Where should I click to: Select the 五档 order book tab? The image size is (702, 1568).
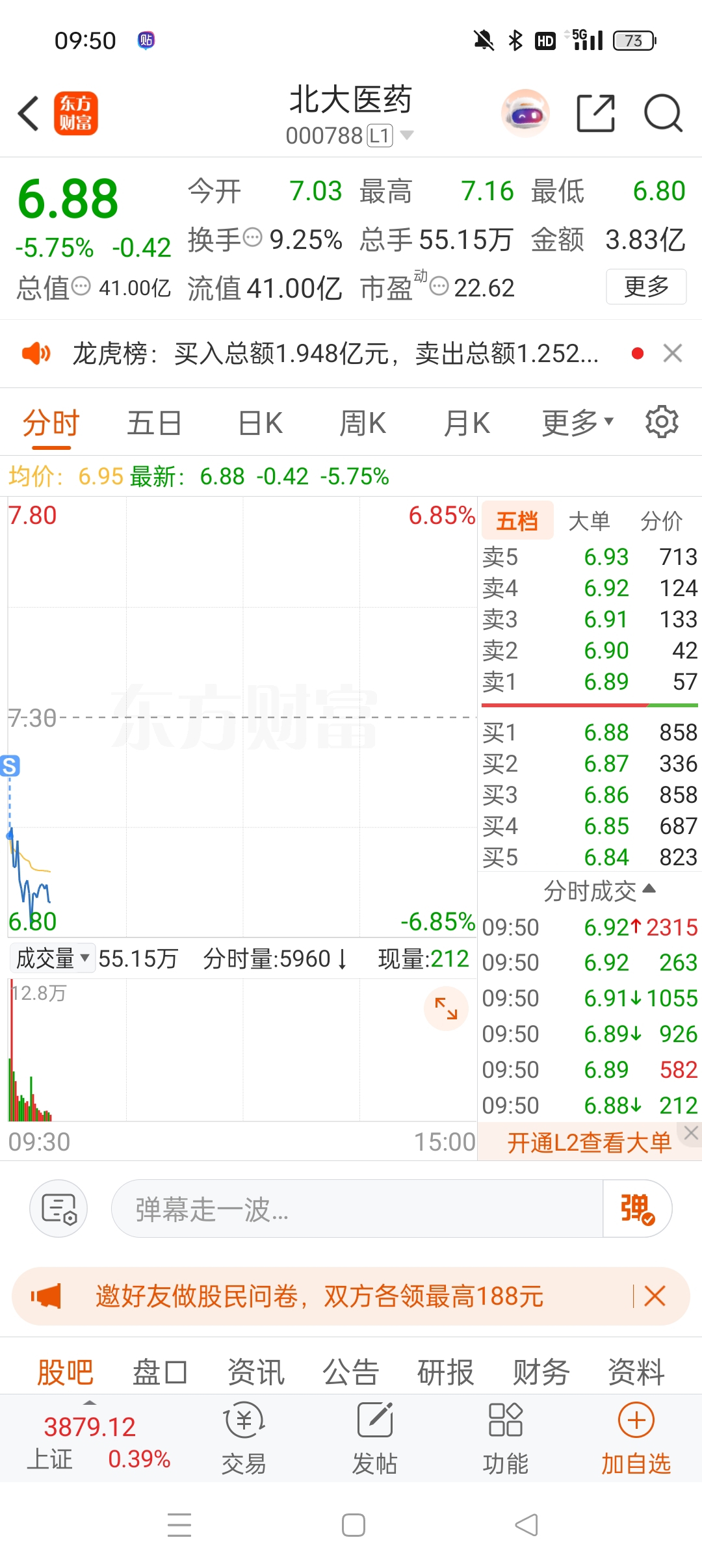coord(517,520)
